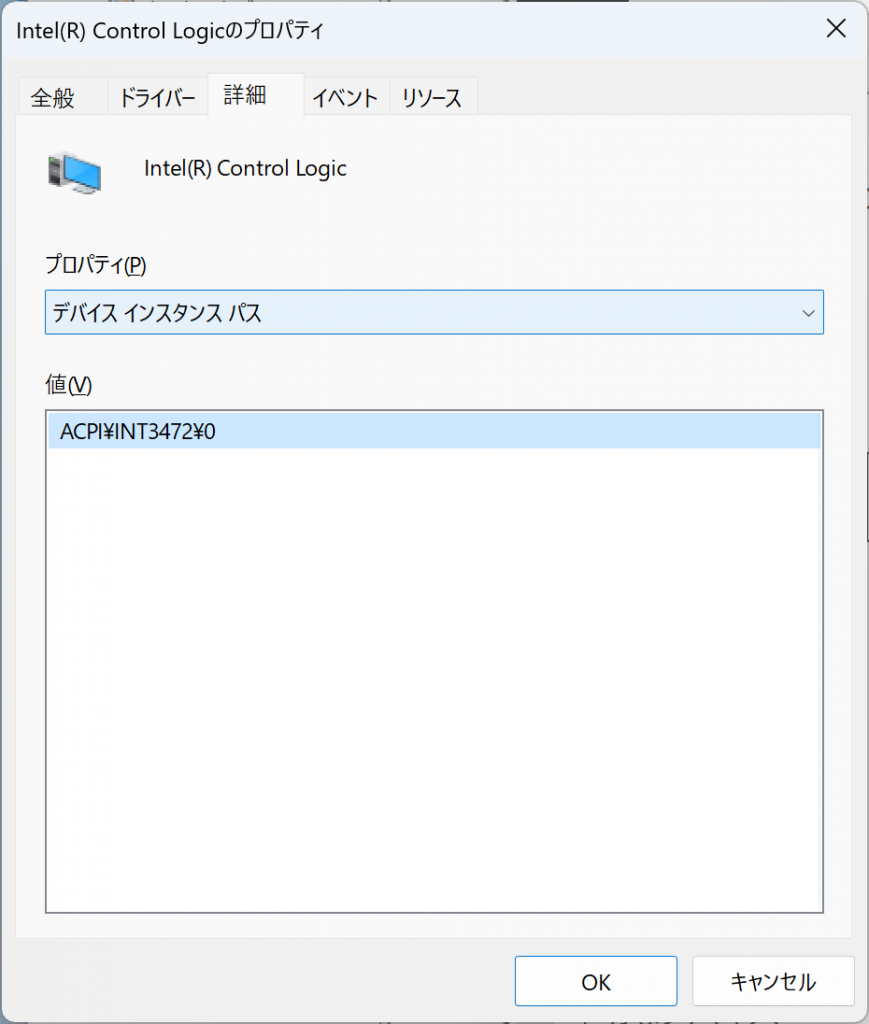Open the ドライバー tab
The height and width of the screenshot is (1024, 869).
[157, 97]
